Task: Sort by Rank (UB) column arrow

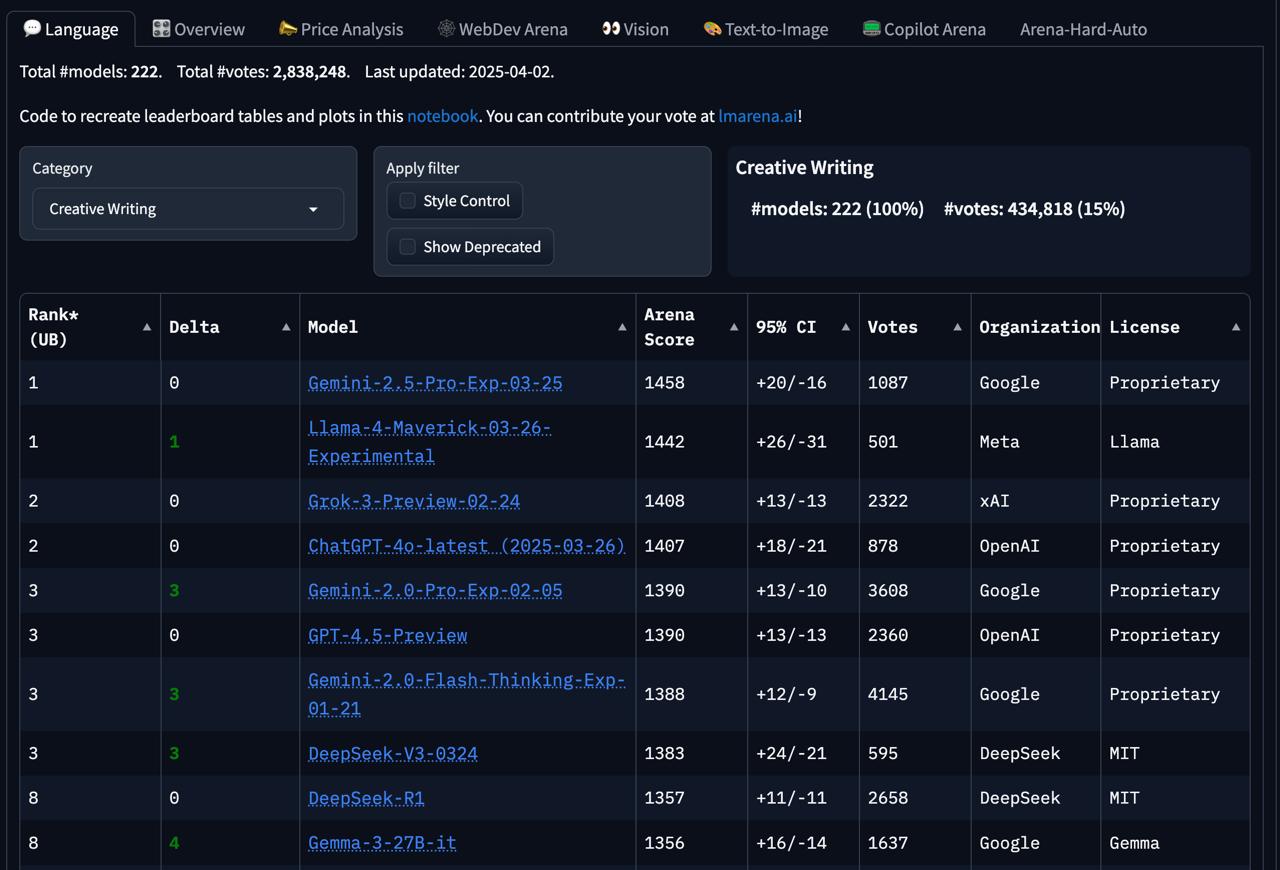Action: [147, 327]
